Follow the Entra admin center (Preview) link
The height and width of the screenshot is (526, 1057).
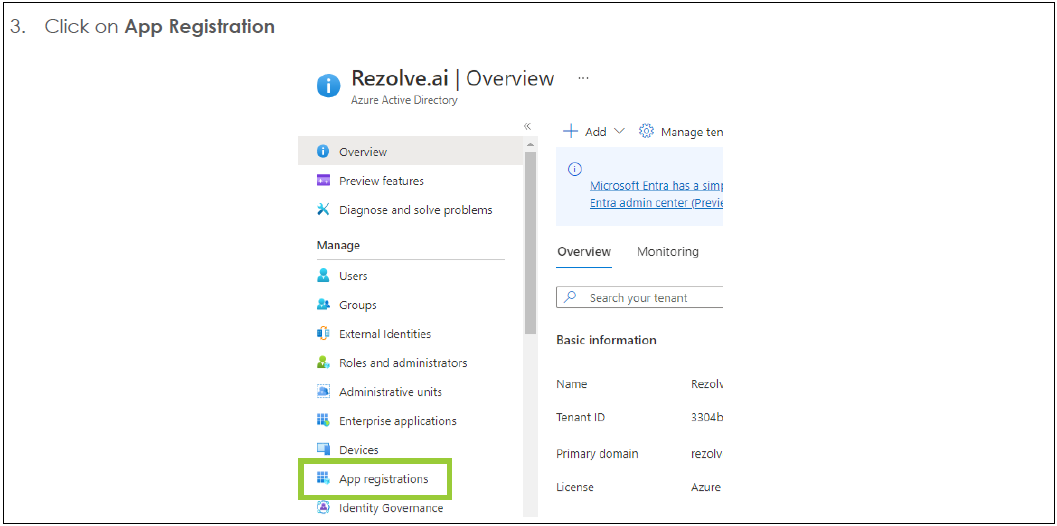click(x=656, y=203)
